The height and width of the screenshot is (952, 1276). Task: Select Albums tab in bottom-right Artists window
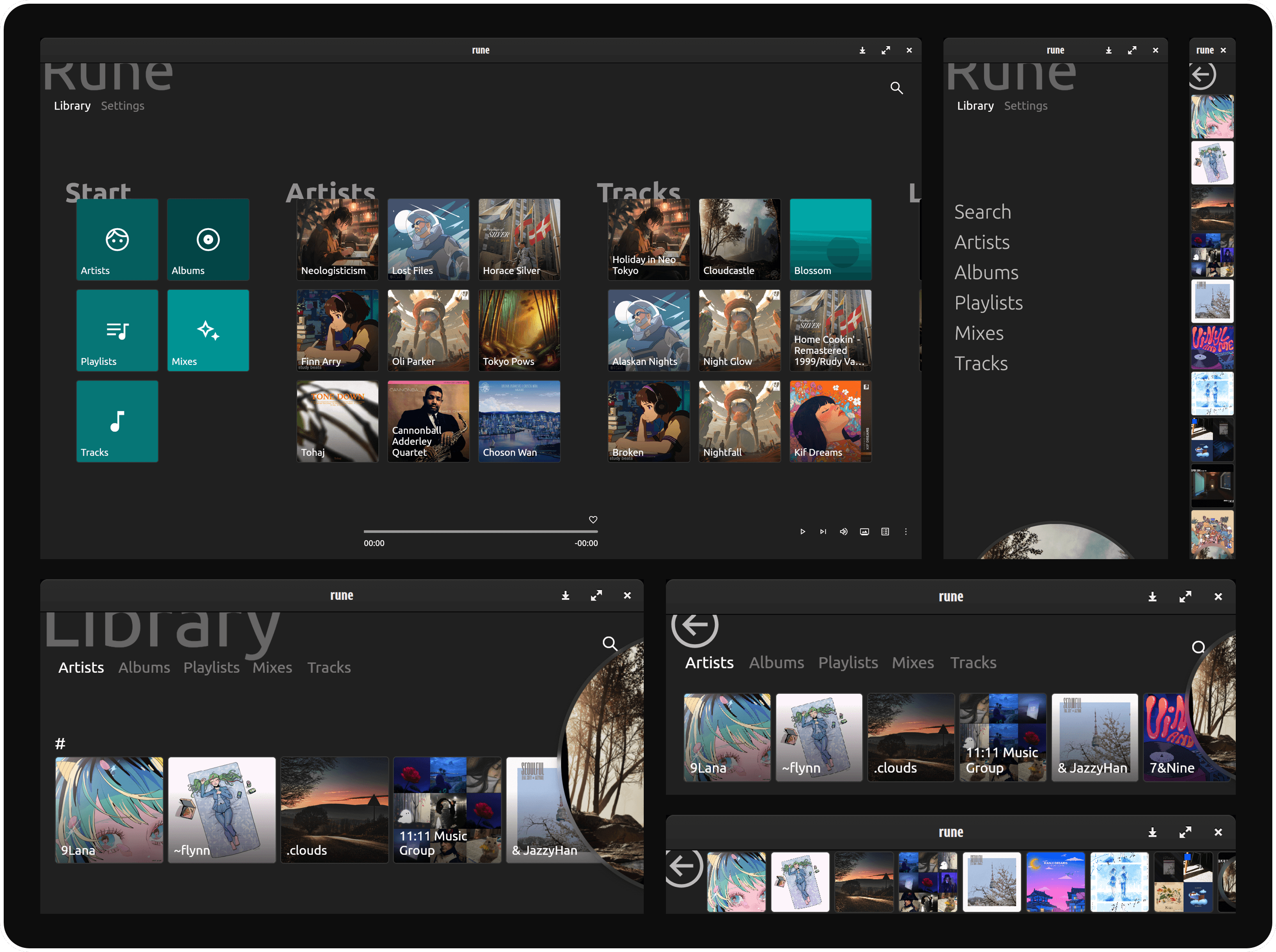coord(776,663)
